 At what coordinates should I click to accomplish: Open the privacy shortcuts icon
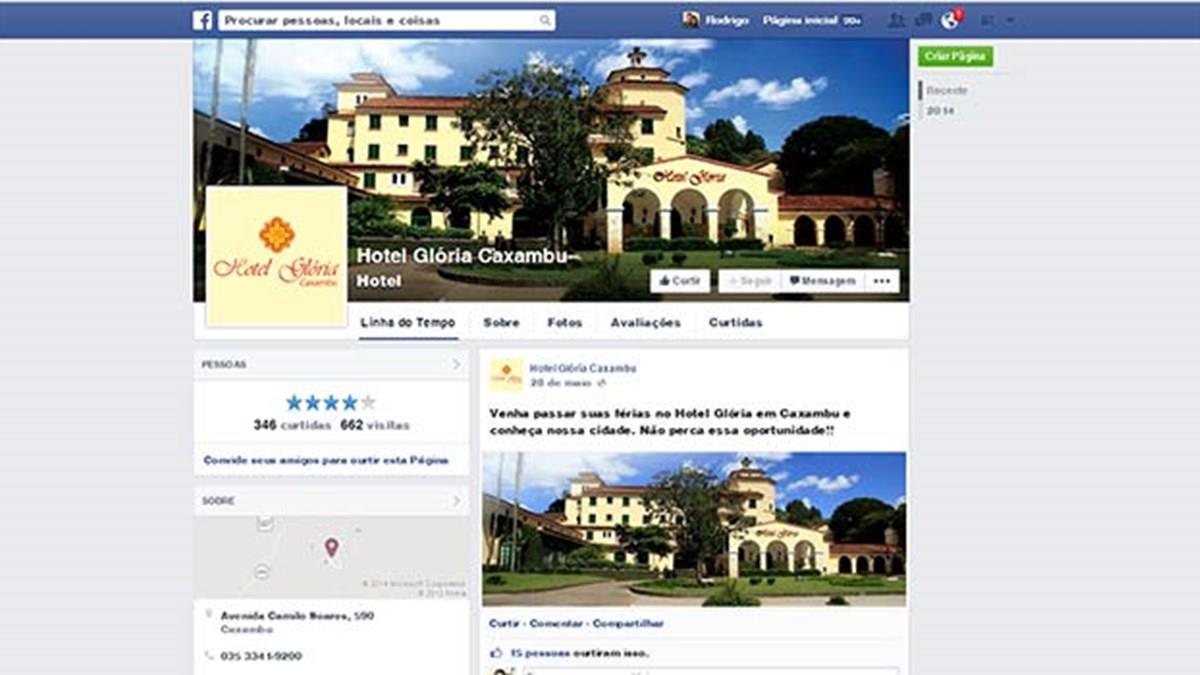click(x=989, y=20)
